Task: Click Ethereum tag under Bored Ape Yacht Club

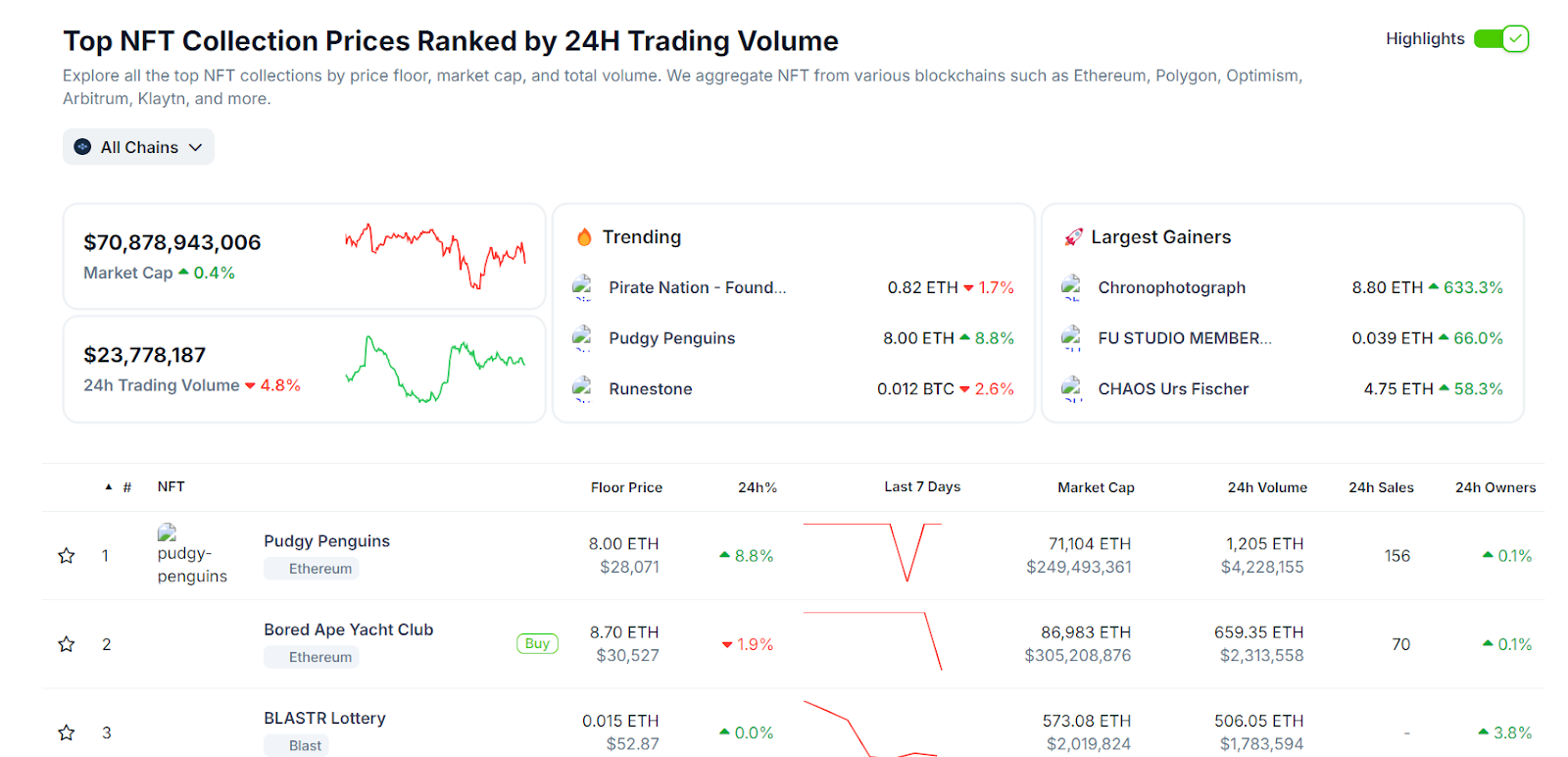Action: tap(312, 657)
